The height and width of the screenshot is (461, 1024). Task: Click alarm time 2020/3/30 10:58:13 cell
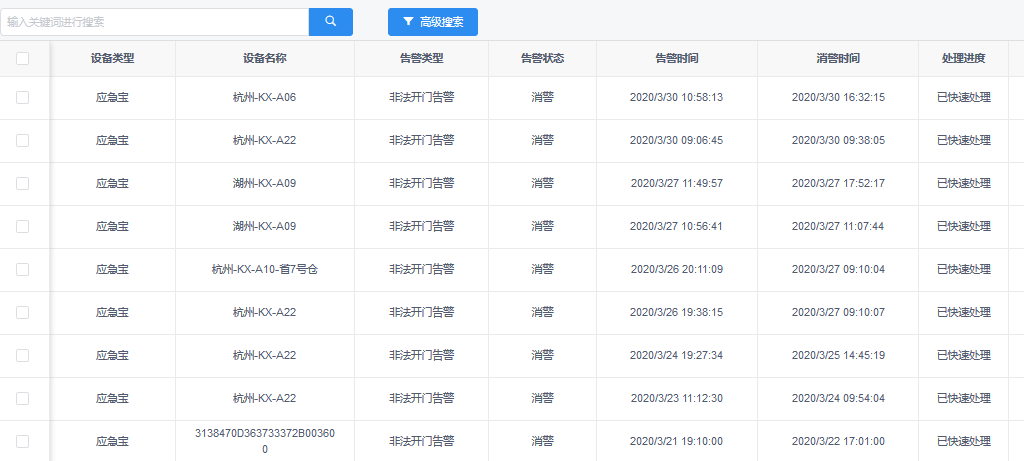676,98
